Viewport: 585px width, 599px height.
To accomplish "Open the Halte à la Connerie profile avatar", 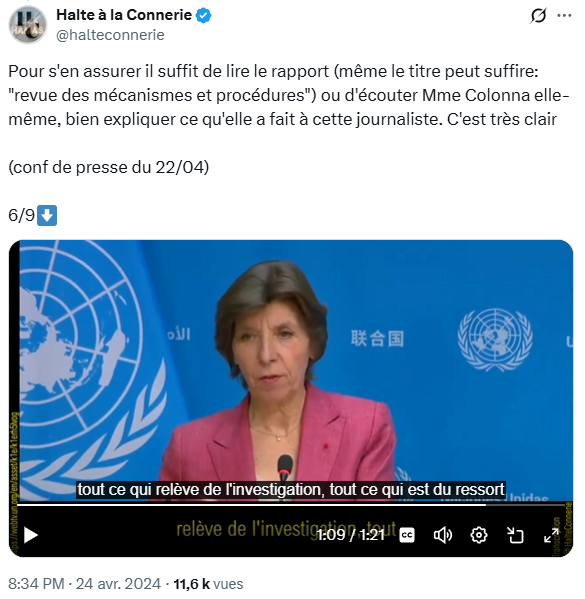I will [28, 25].
